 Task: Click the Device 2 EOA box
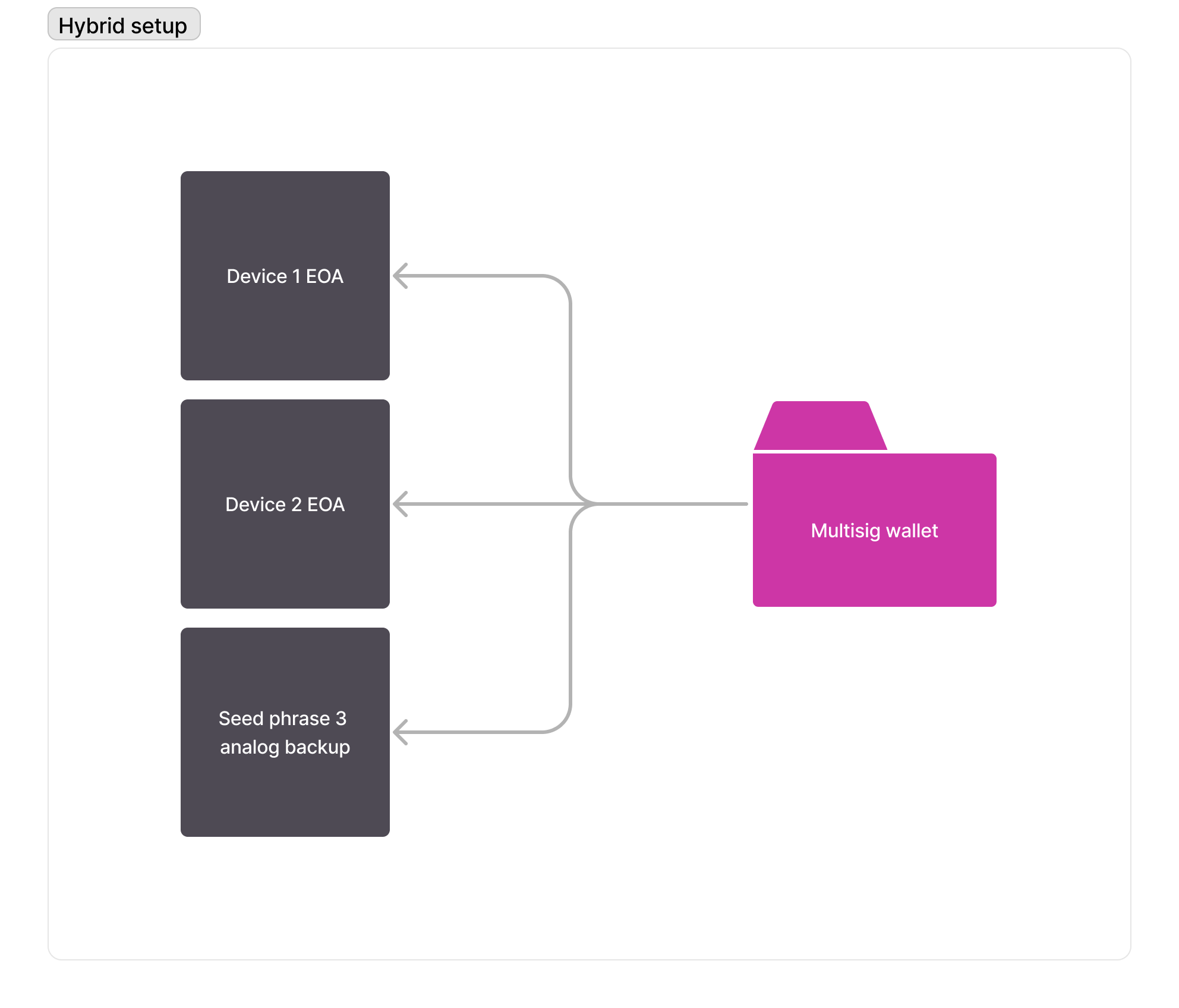pos(285,559)
